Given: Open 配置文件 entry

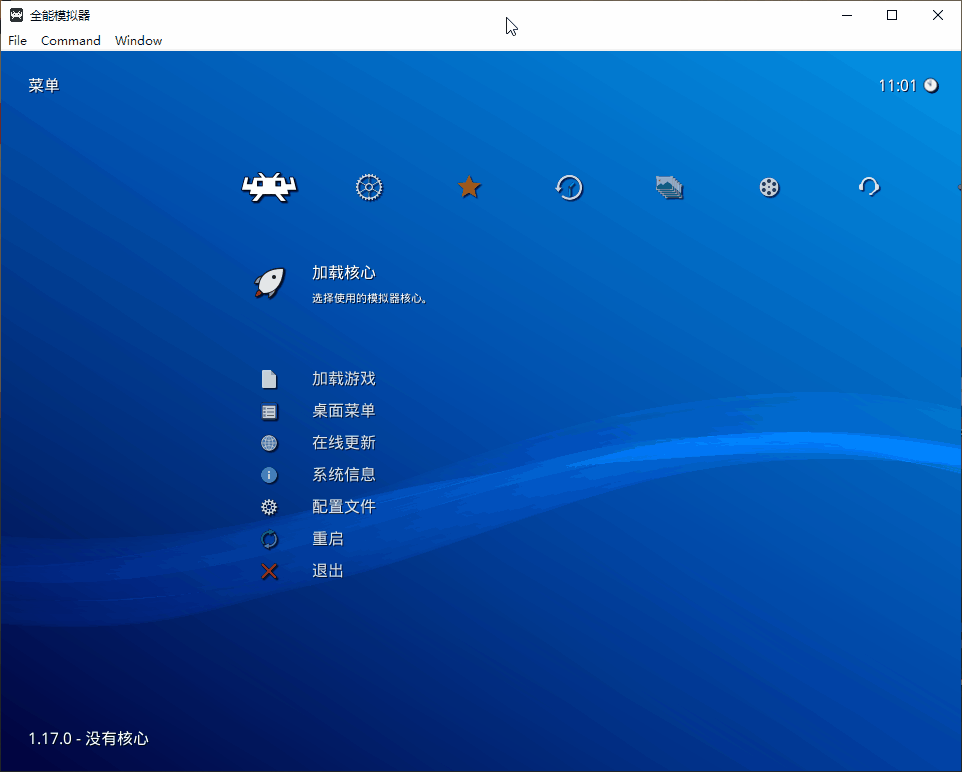Looking at the screenshot, I should (x=344, y=506).
